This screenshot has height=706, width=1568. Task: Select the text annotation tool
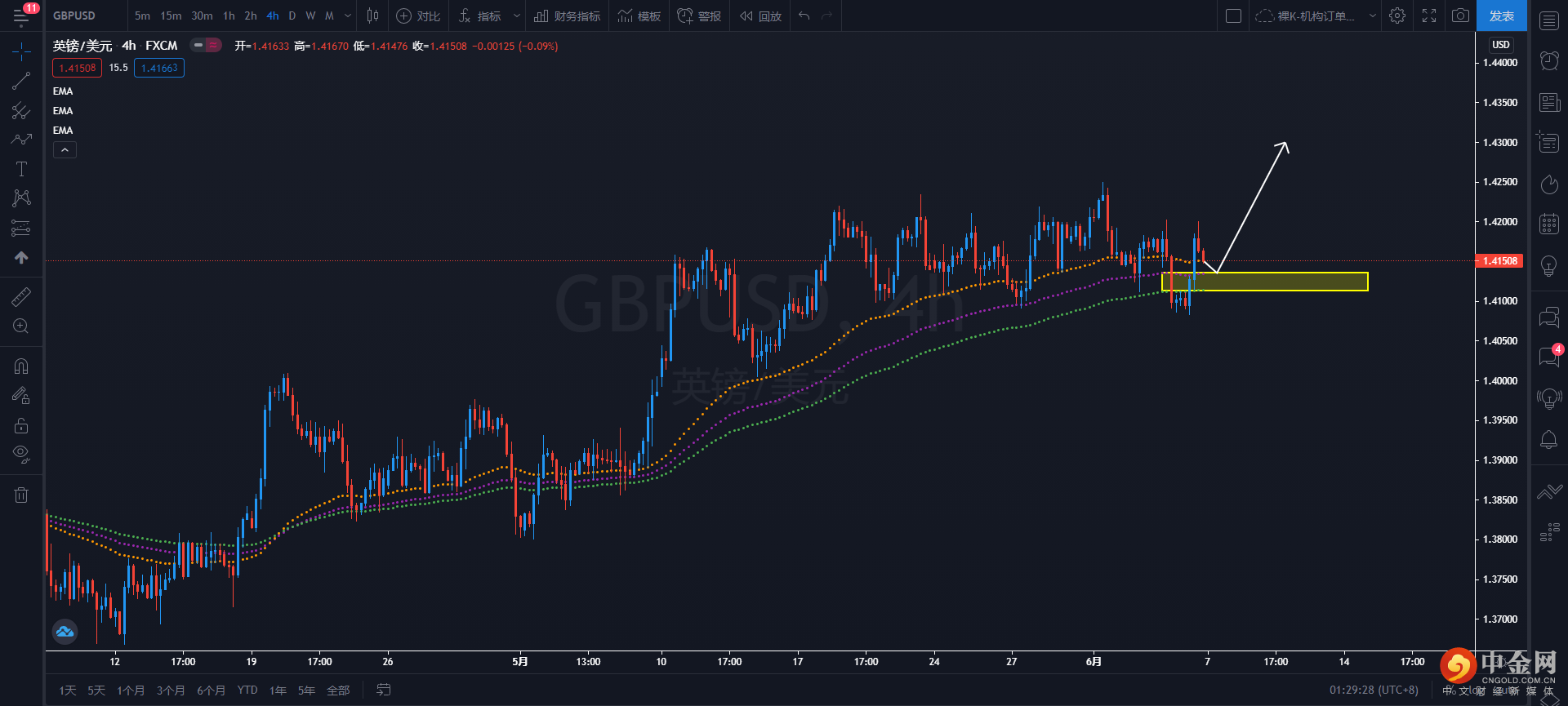[x=21, y=169]
